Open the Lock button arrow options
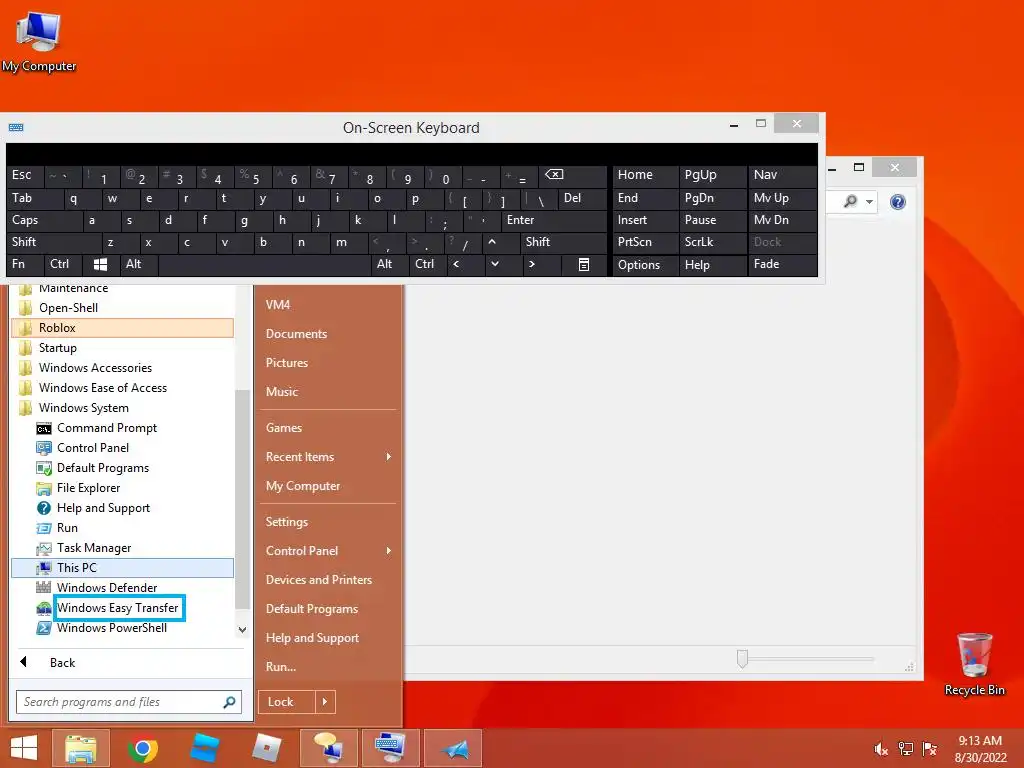Image resolution: width=1024 pixels, height=768 pixels. pyautogui.click(x=325, y=702)
